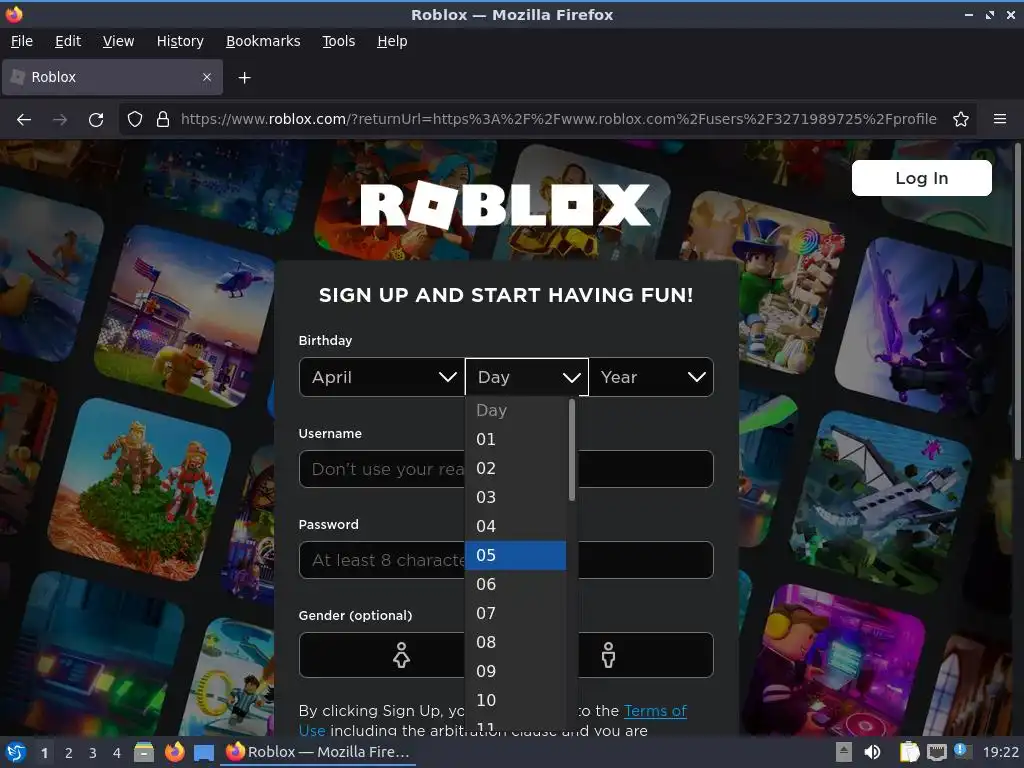Choose day 03 from the list

(x=515, y=497)
